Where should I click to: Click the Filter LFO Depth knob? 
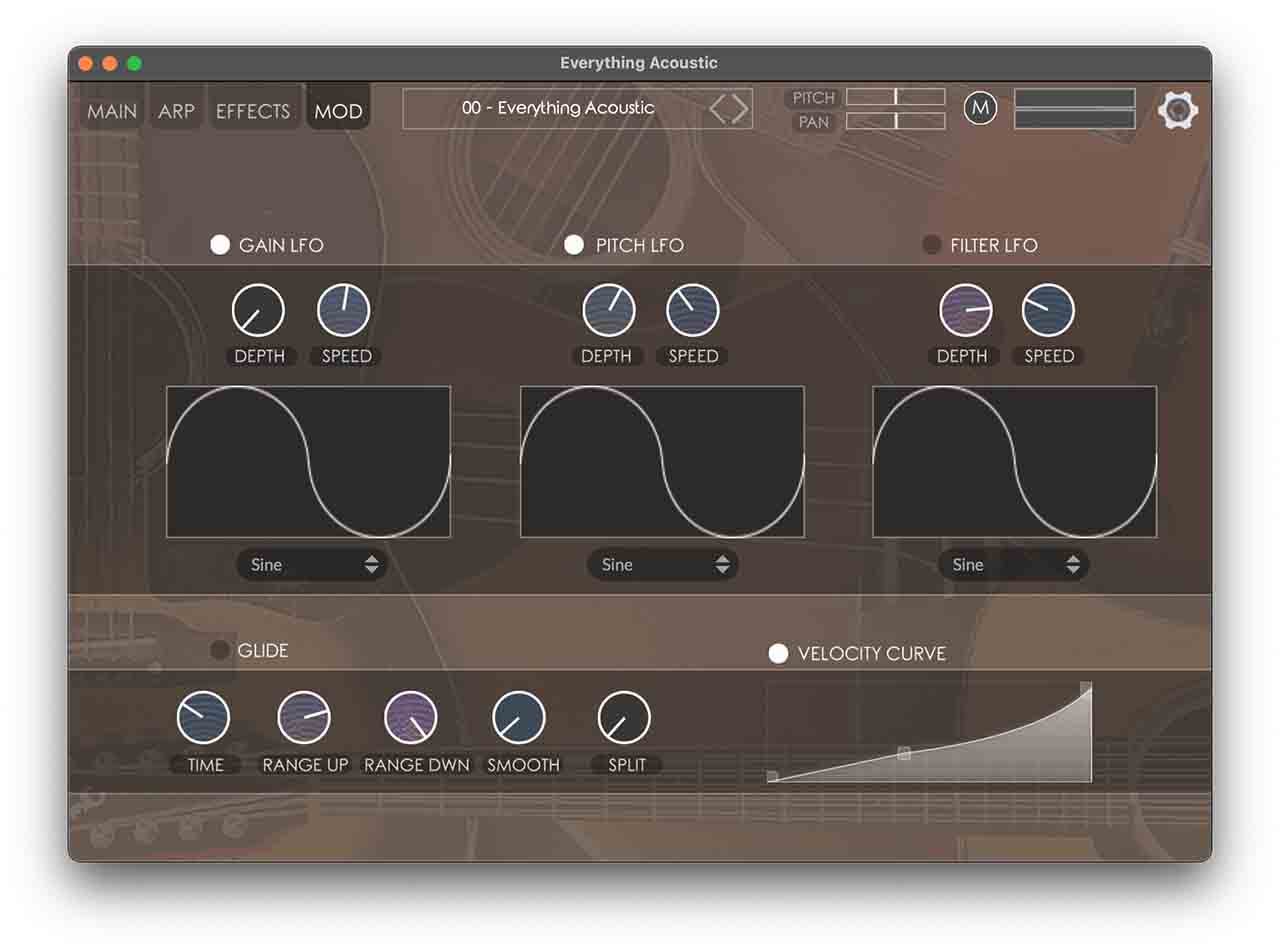[x=965, y=311]
